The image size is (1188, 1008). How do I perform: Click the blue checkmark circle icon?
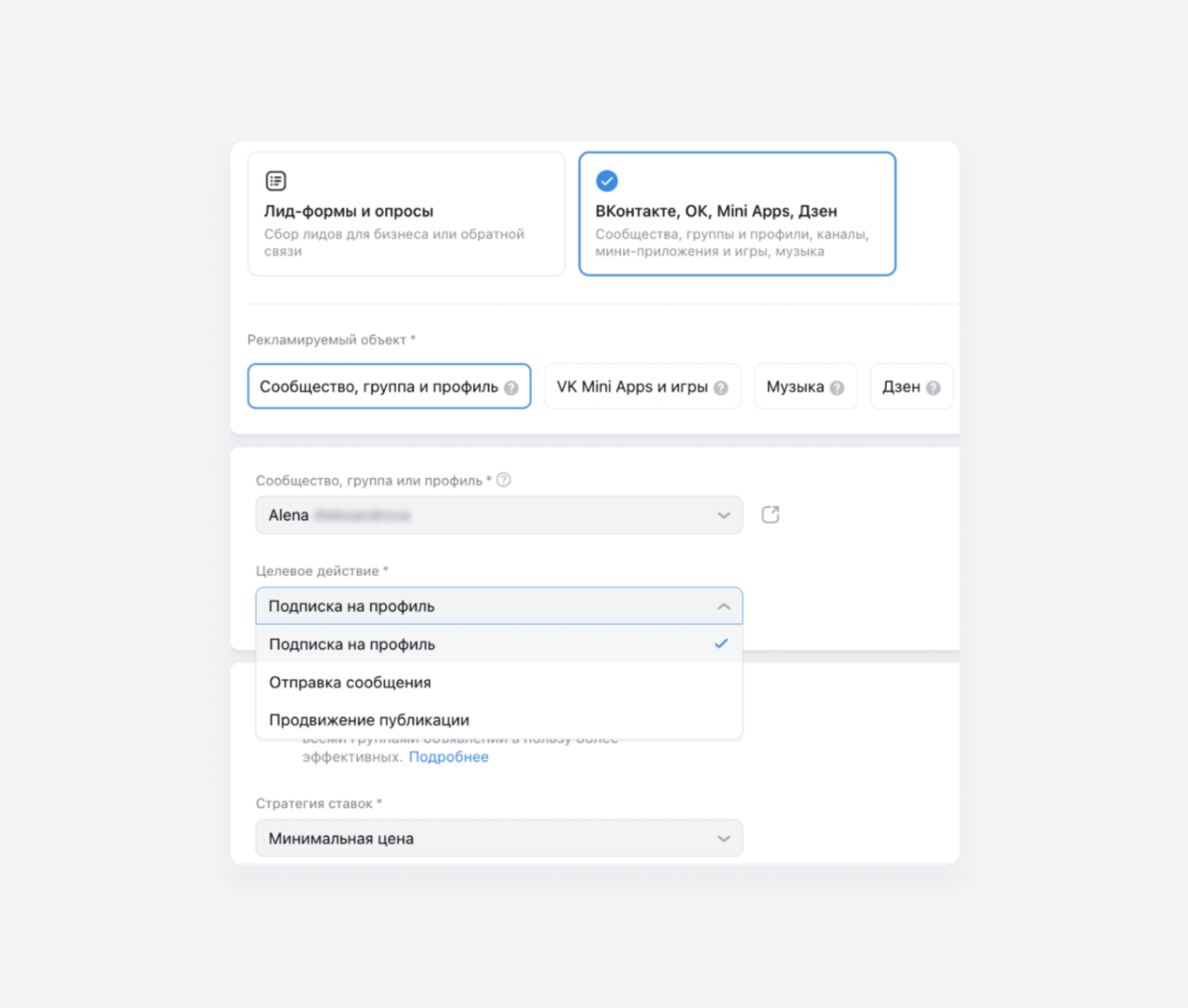tap(607, 181)
